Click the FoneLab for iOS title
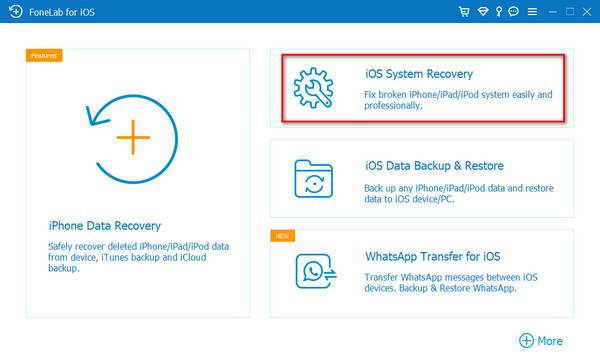The width and height of the screenshot is (600, 363). point(62,12)
